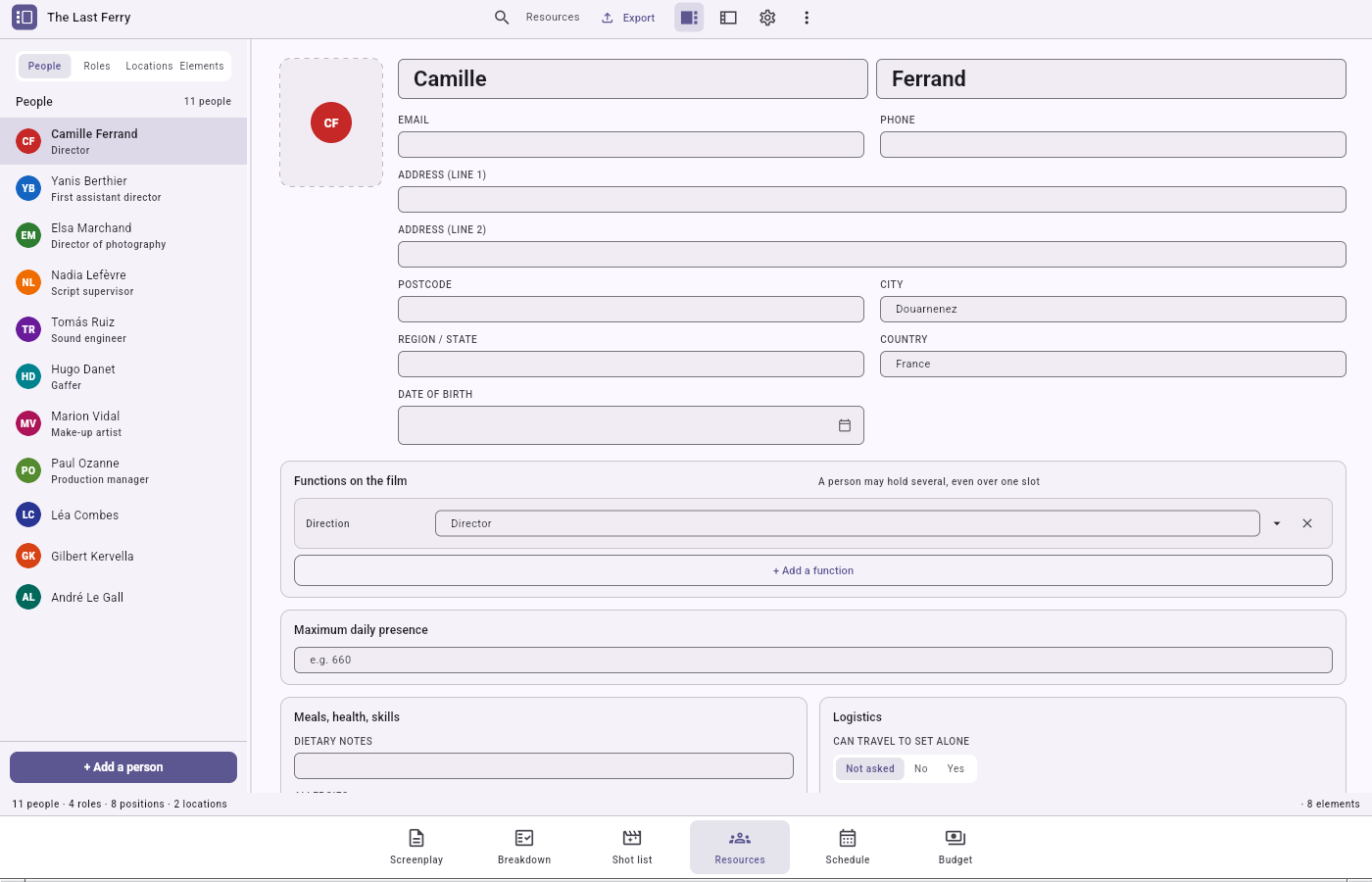Focus the Address line 1 field
Viewport: 1372px width, 882px height.
tap(872, 199)
